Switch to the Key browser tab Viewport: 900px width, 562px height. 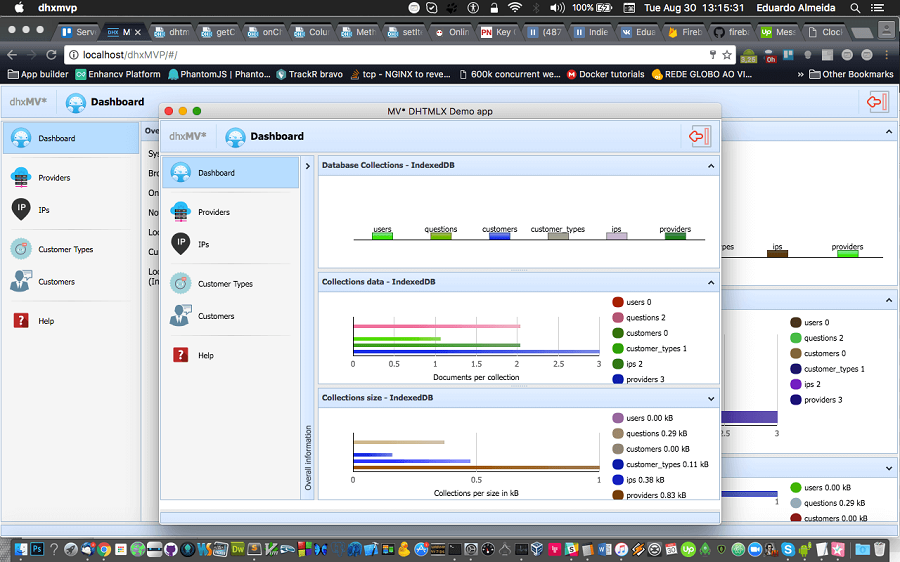[498, 32]
